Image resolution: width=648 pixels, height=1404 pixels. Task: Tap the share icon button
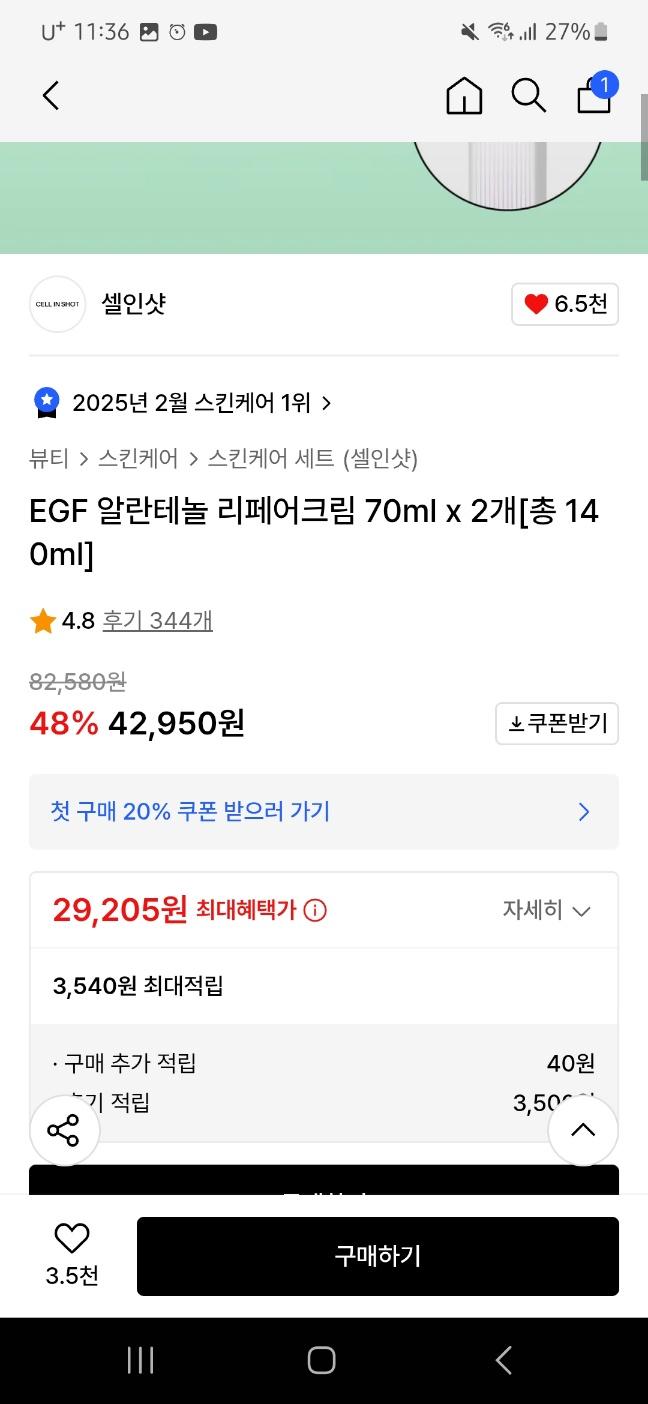click(63, 1131)
